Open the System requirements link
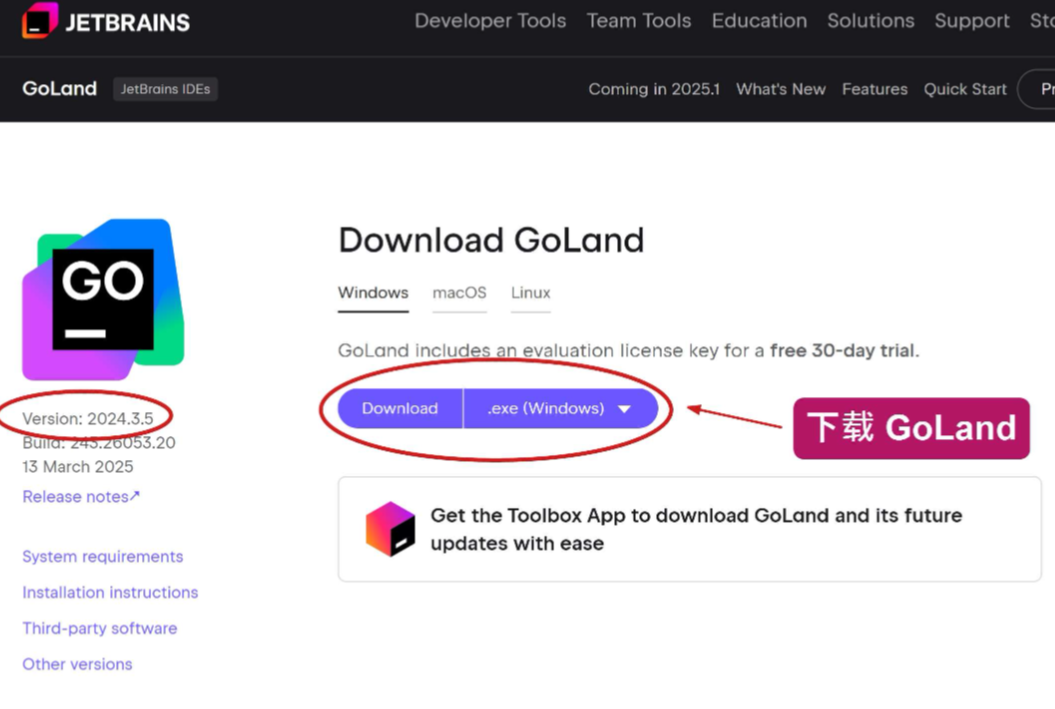Viewport: 1055px width, 709px height. pos(103,557)
